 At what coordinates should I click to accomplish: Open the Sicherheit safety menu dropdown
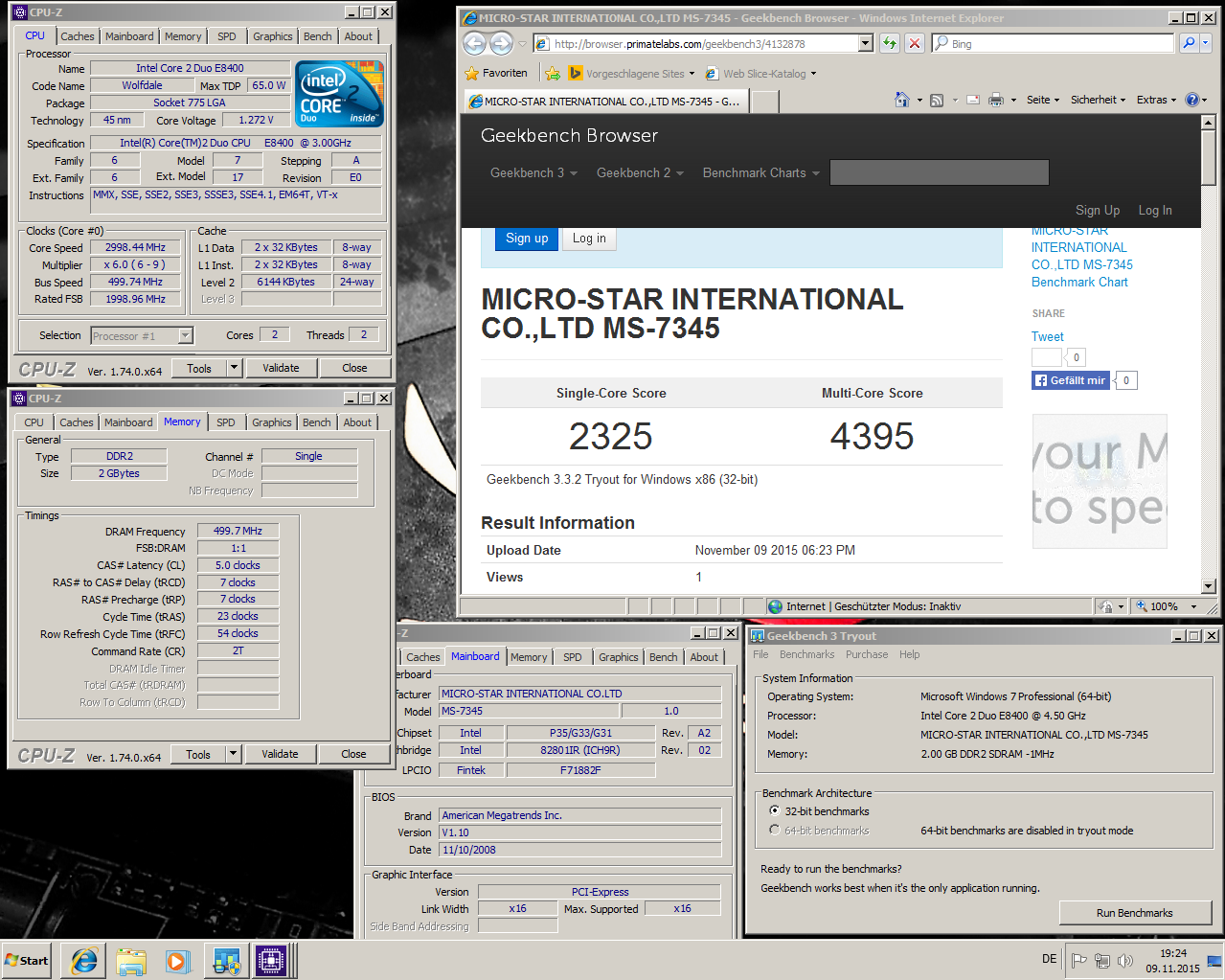click(1099, 100)
